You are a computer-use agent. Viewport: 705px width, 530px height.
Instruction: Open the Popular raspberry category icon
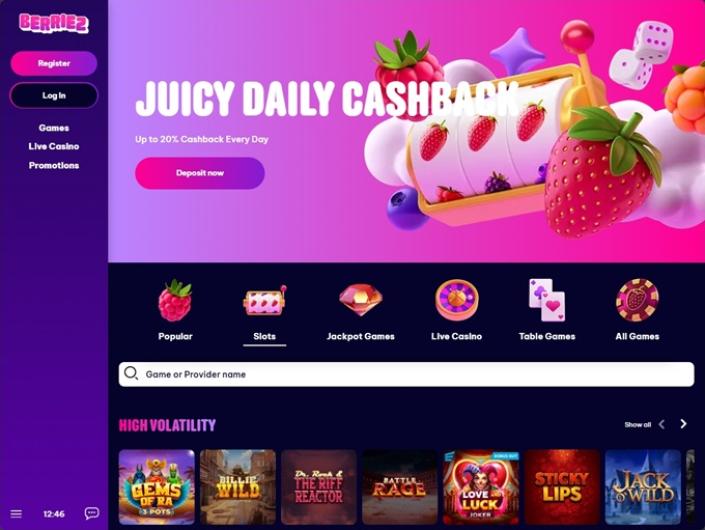(175, 300)
